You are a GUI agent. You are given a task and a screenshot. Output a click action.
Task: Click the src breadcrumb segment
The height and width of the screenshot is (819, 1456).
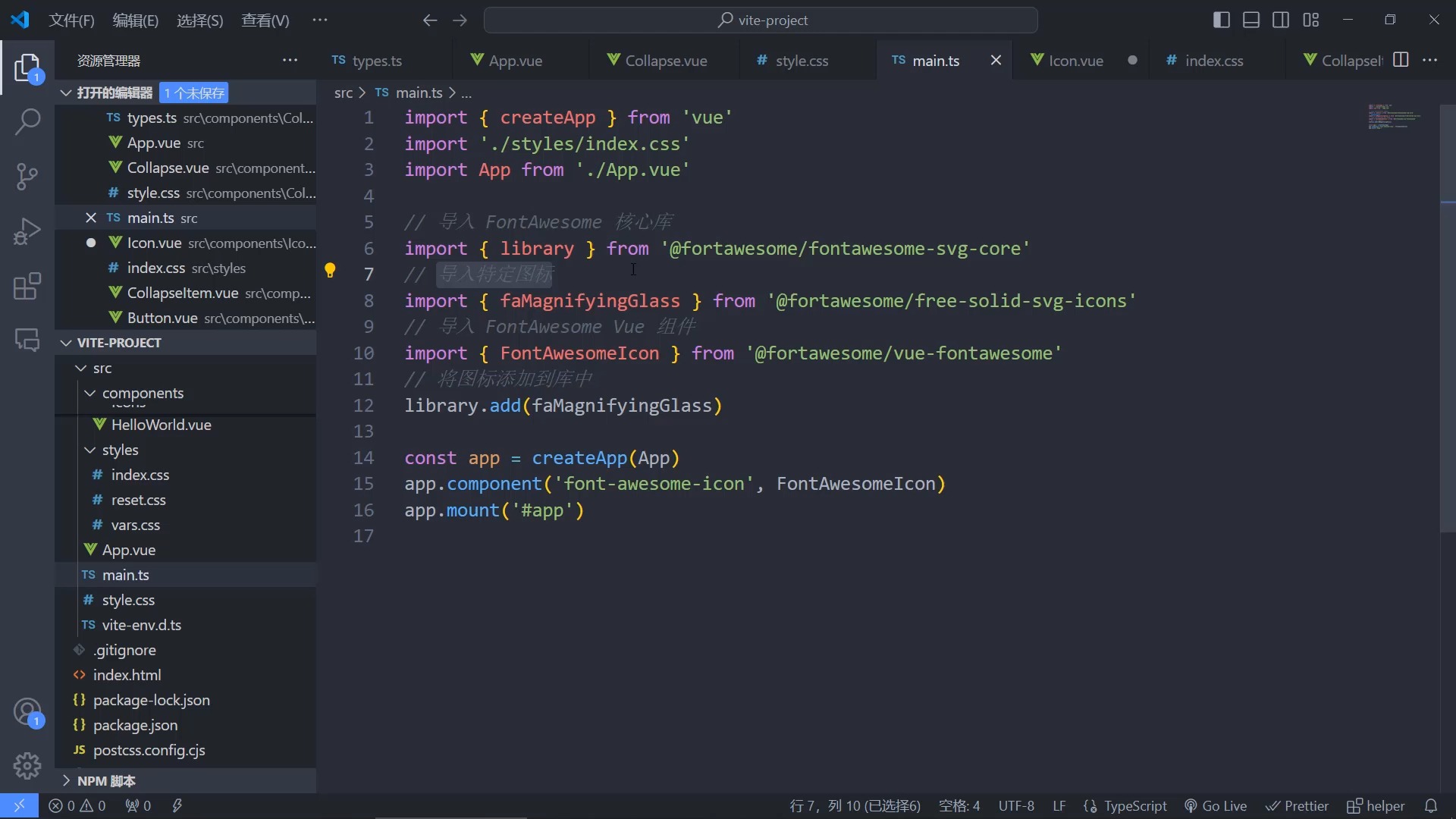343,93
